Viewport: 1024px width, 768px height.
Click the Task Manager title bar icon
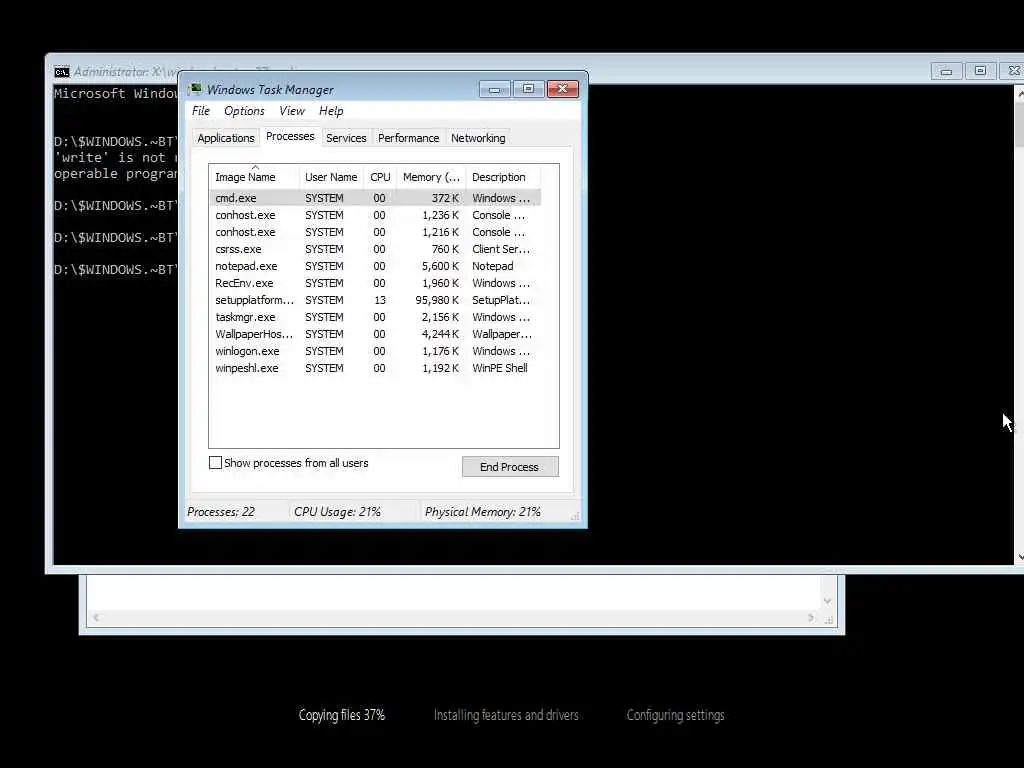click(195, 89)
